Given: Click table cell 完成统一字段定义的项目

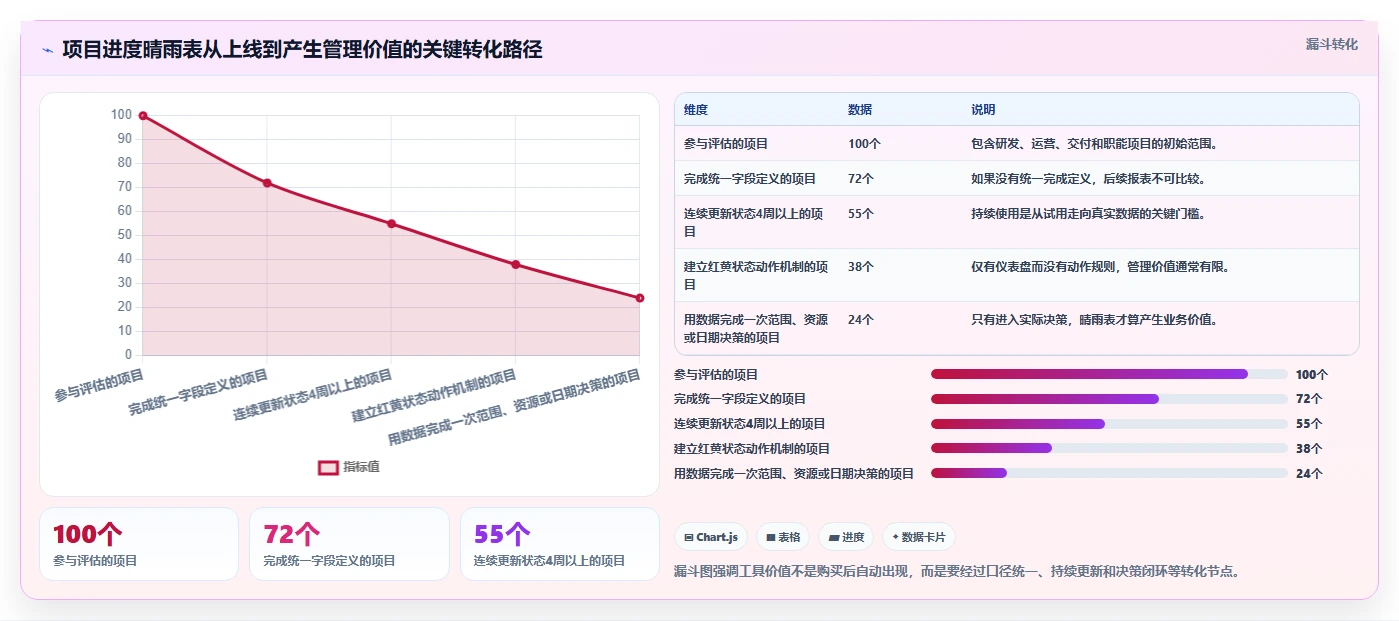Looking at the screenshot, I should click(750, 179).
